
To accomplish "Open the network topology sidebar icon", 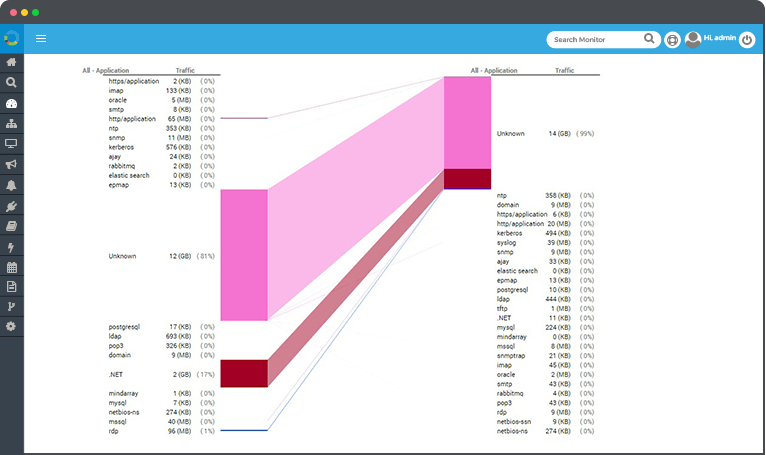I will pyautogui.click(x=11, y=124).
